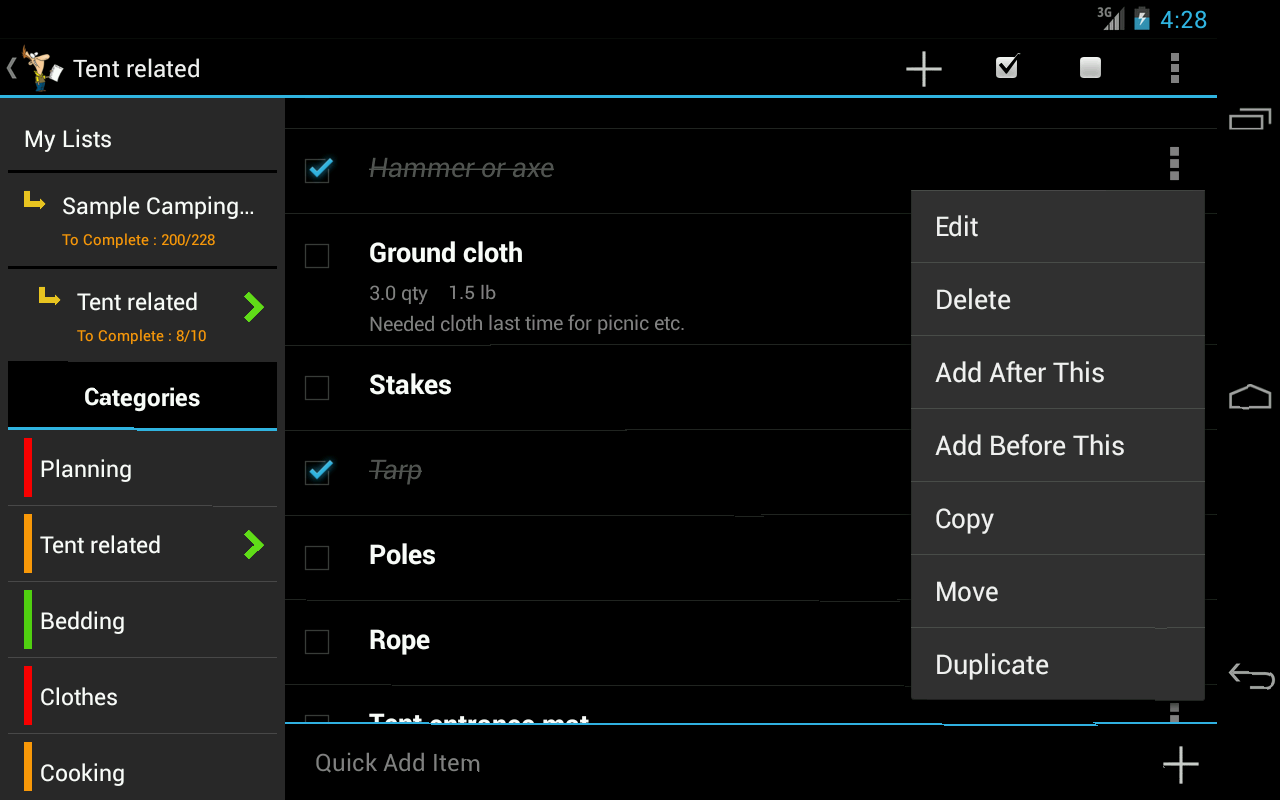Choose Add Before This option
The image size is (1280, 800).
[1058, 445]
